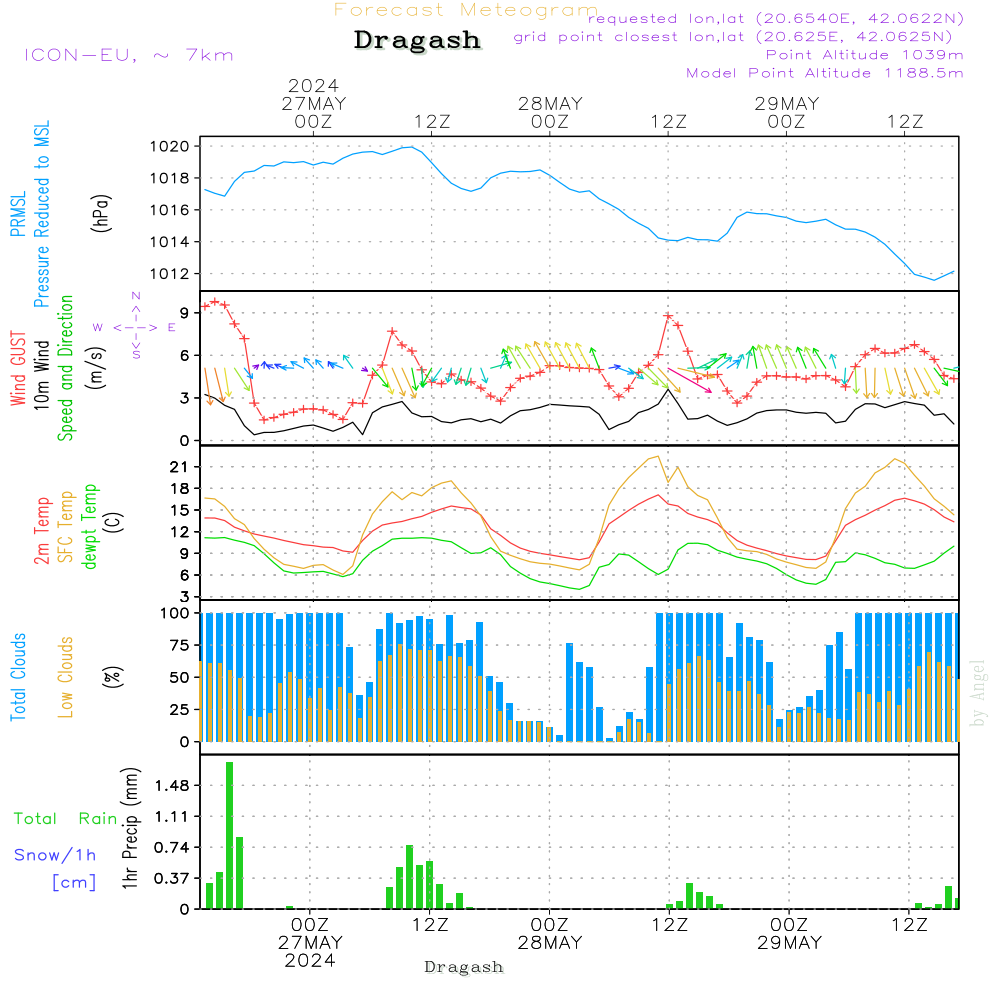Click the Dragash title at top
Image resolution: width=1000 pixels, height=1000 pixels.
(x=417, y=40)
